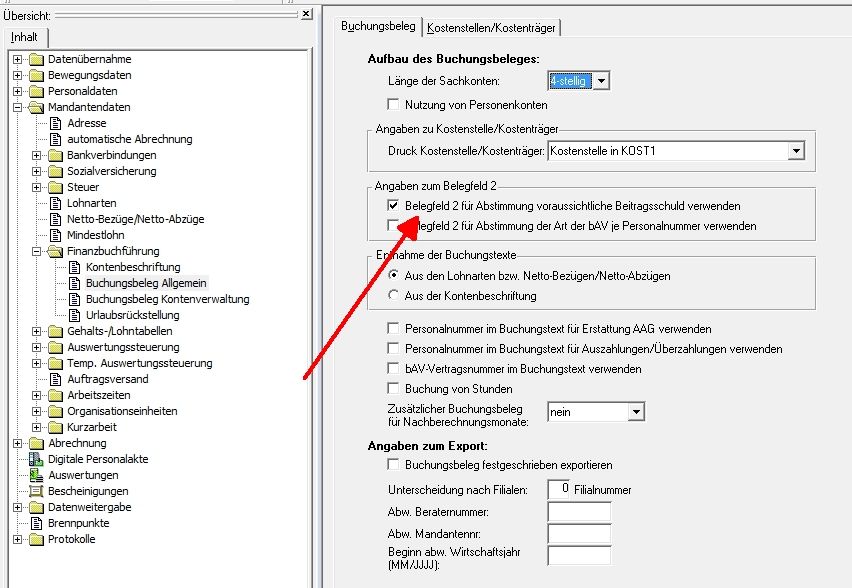Open Länge der Sachkonten dropdown
852x588 pixels.
pyautogui.click(x=601, y=81)
